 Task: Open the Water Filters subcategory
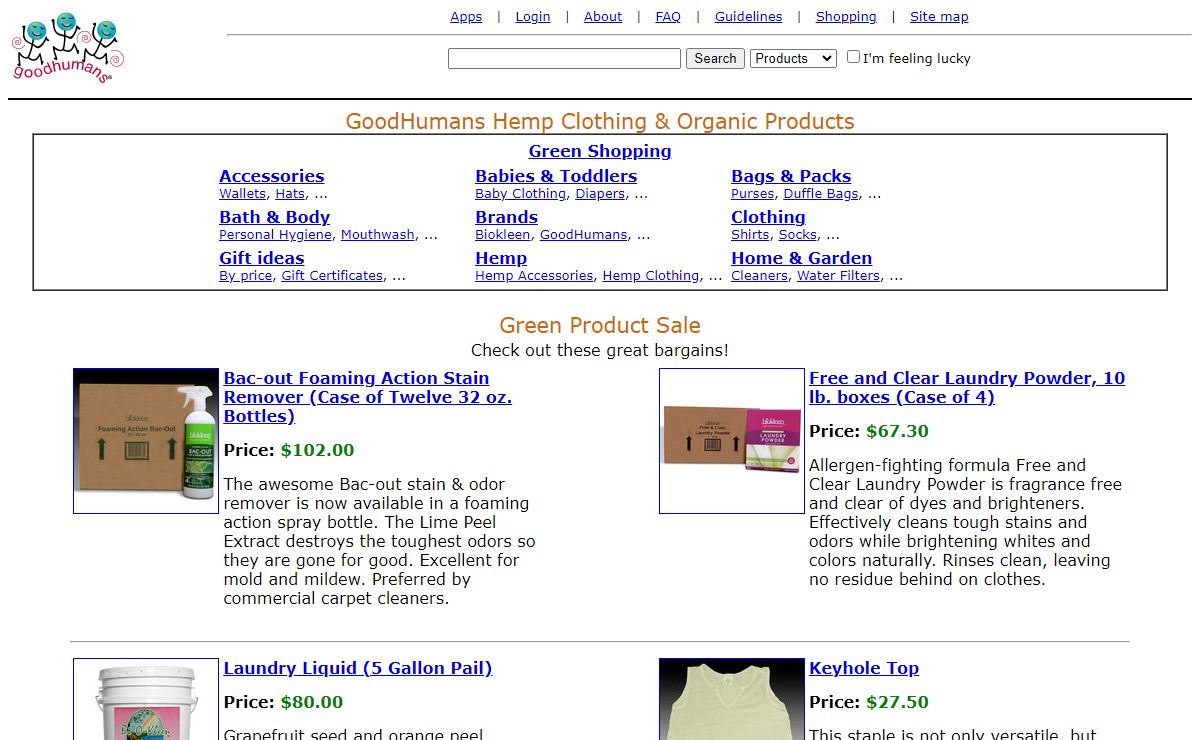coord(838,276)
